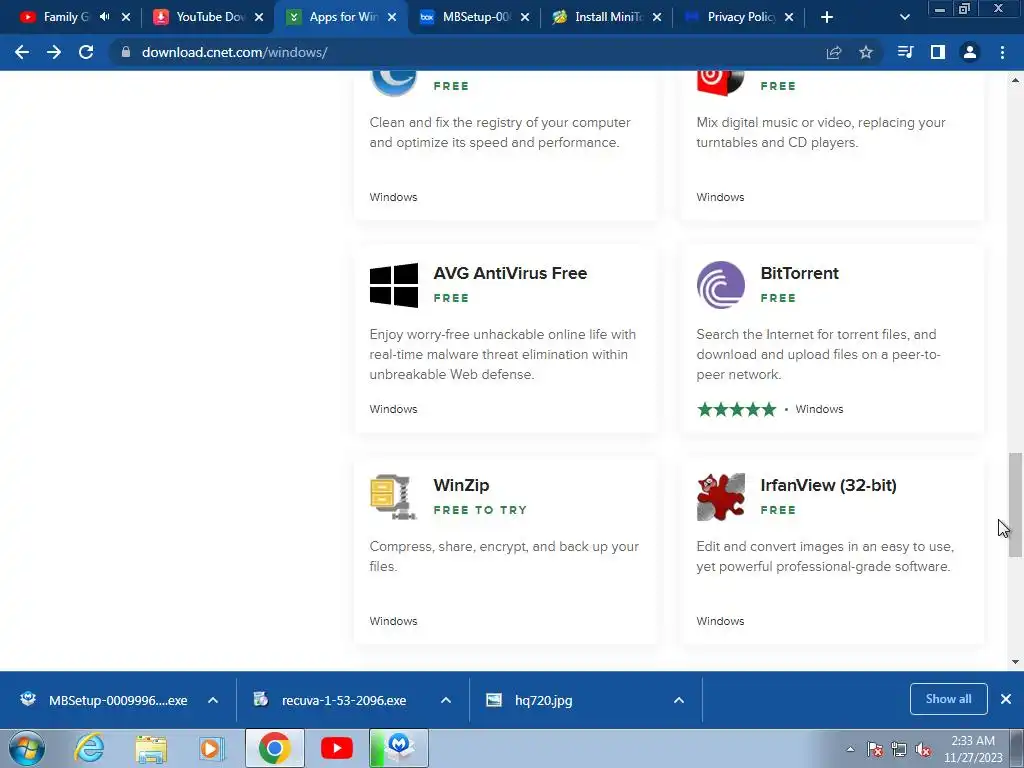The height and width of the screenshot is (768, 1024).
Task: Expand options for the MBSetup download
Action: (213, 700)
